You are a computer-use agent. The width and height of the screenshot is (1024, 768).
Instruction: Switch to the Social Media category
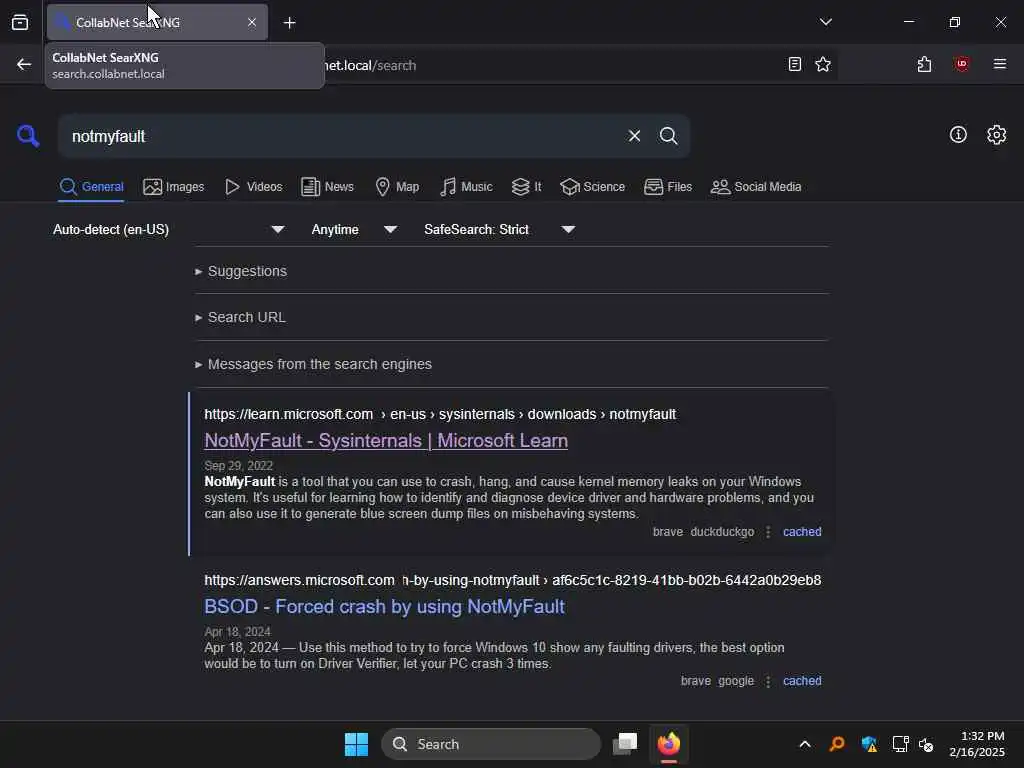click(756, 187)
